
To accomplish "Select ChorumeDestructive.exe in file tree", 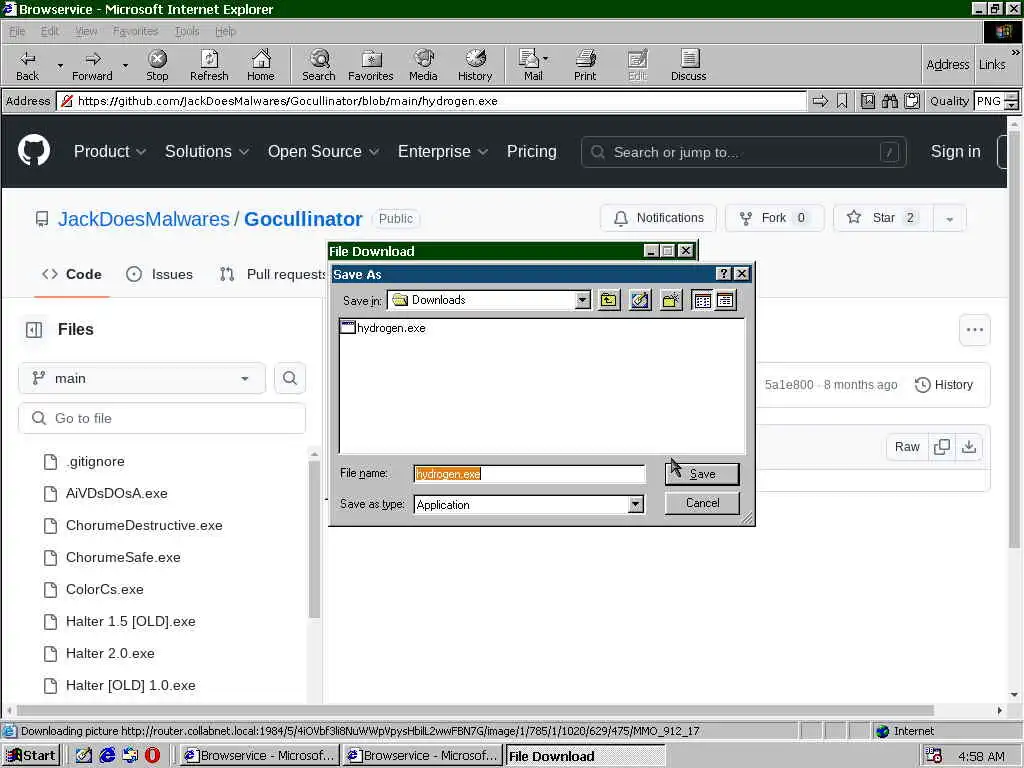I will 133,526.
